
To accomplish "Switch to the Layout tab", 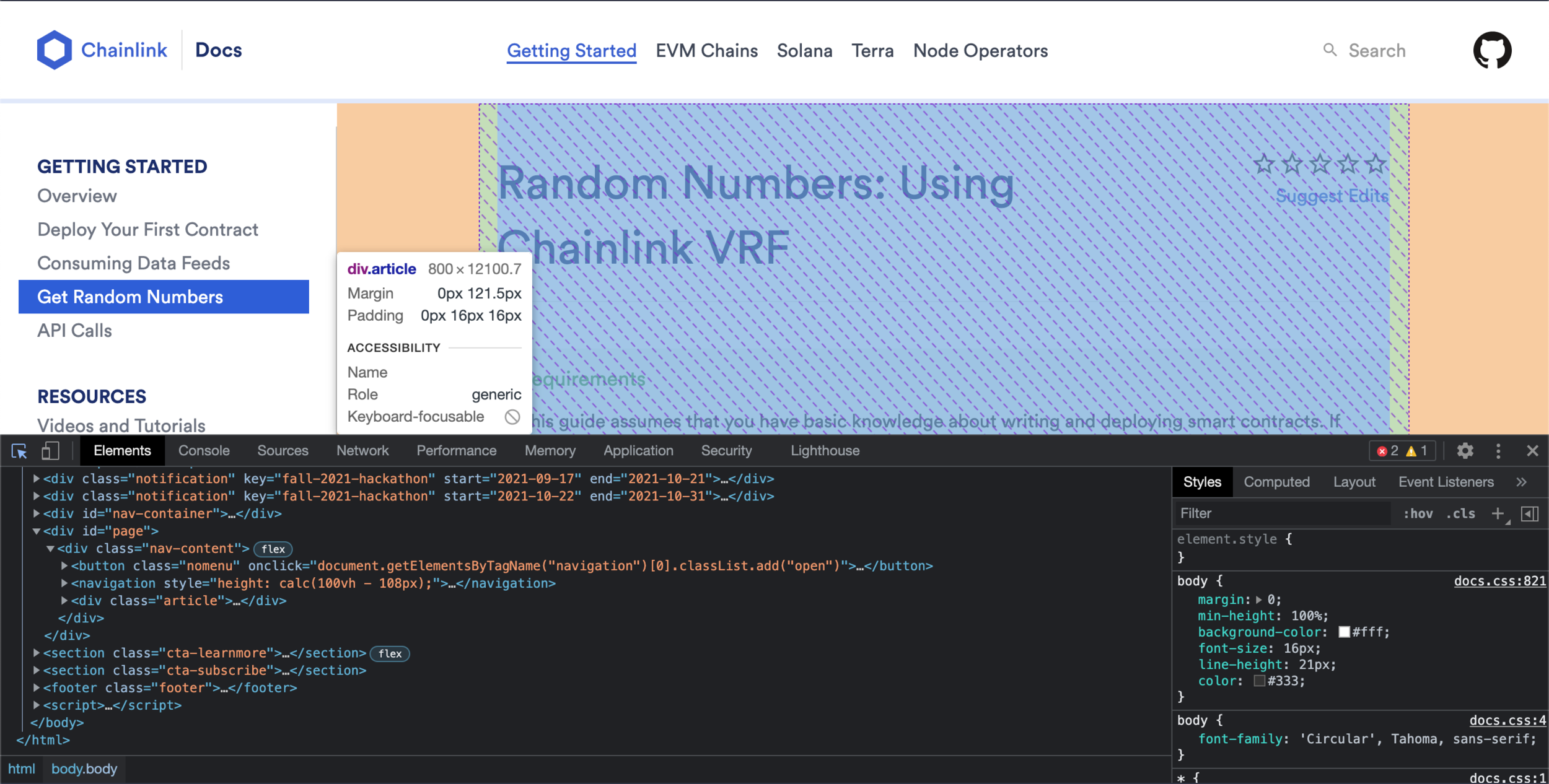I will [x=1354, y=482].
